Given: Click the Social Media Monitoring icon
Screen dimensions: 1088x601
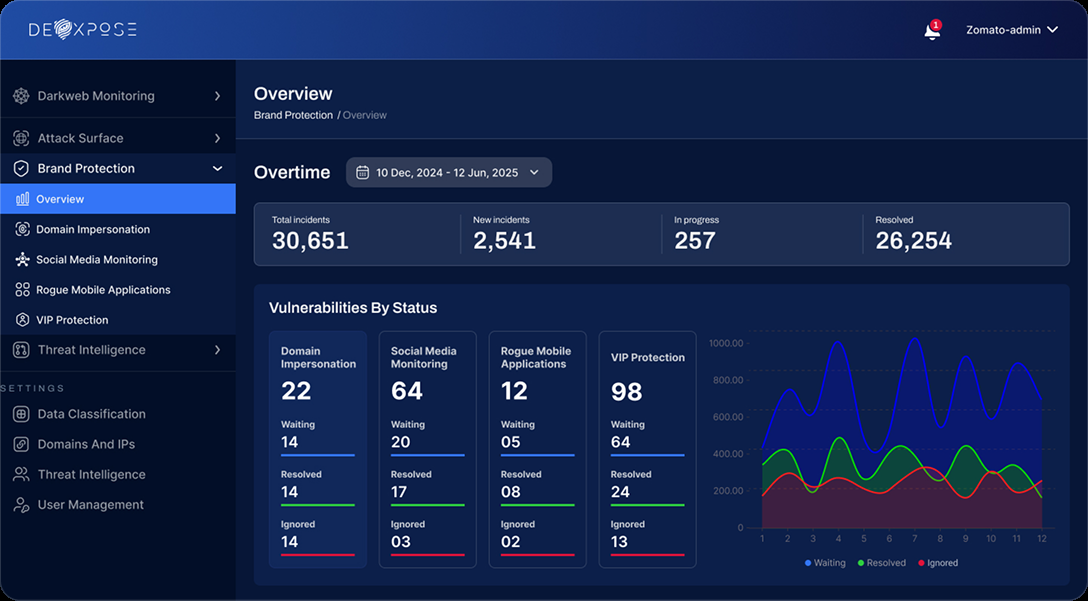Looking at the screenshot, I should pos(22,259).
